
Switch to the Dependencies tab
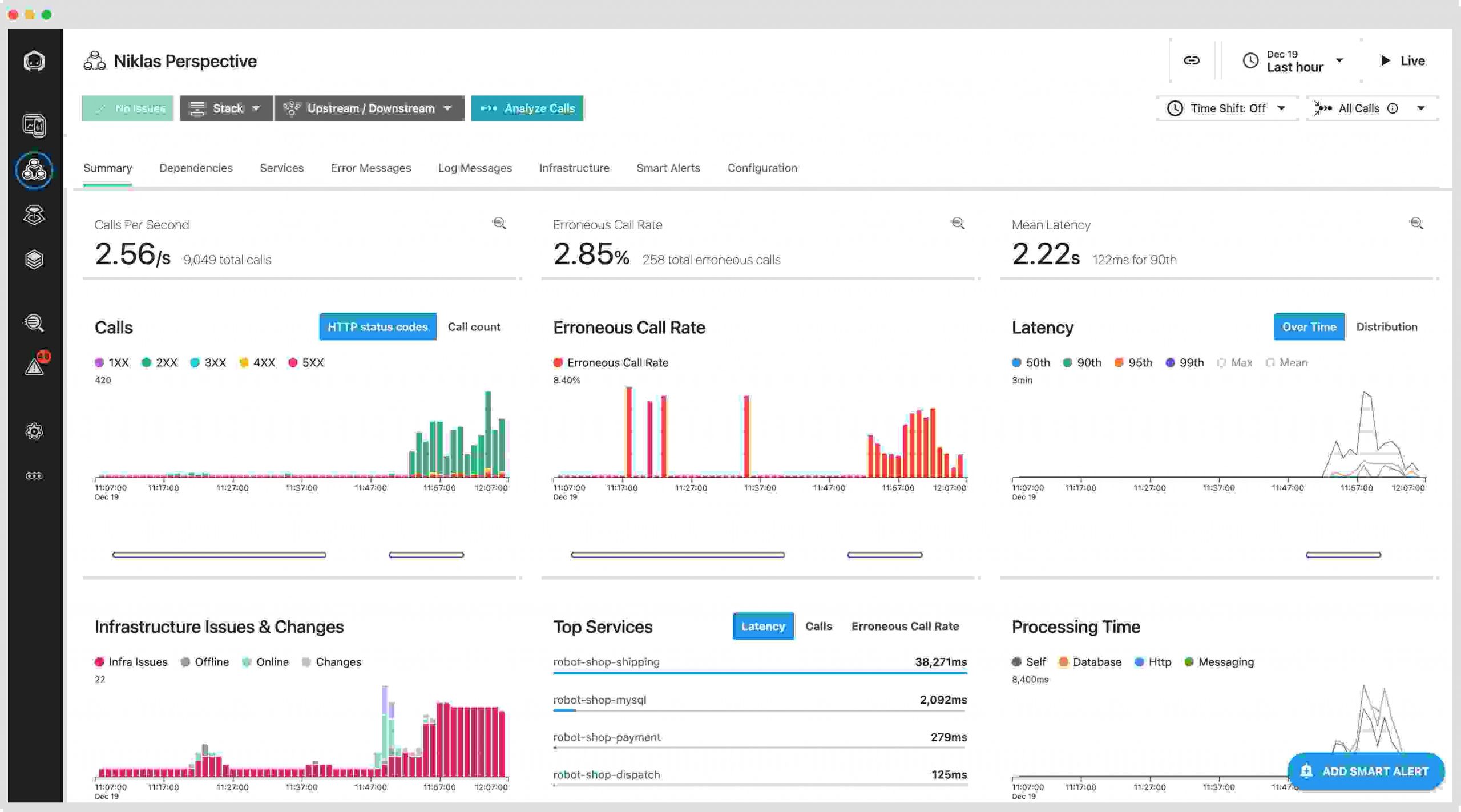196,168
